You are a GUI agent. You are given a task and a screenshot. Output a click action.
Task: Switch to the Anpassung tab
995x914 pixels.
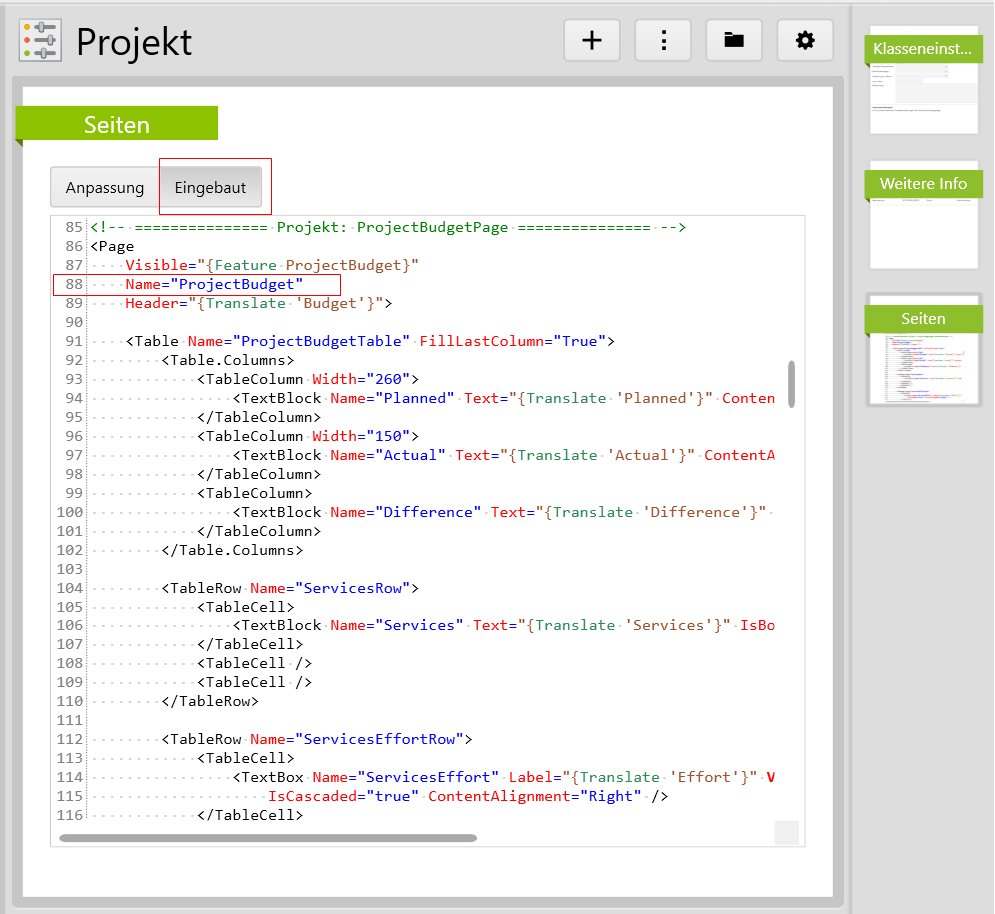click(105, 188)
